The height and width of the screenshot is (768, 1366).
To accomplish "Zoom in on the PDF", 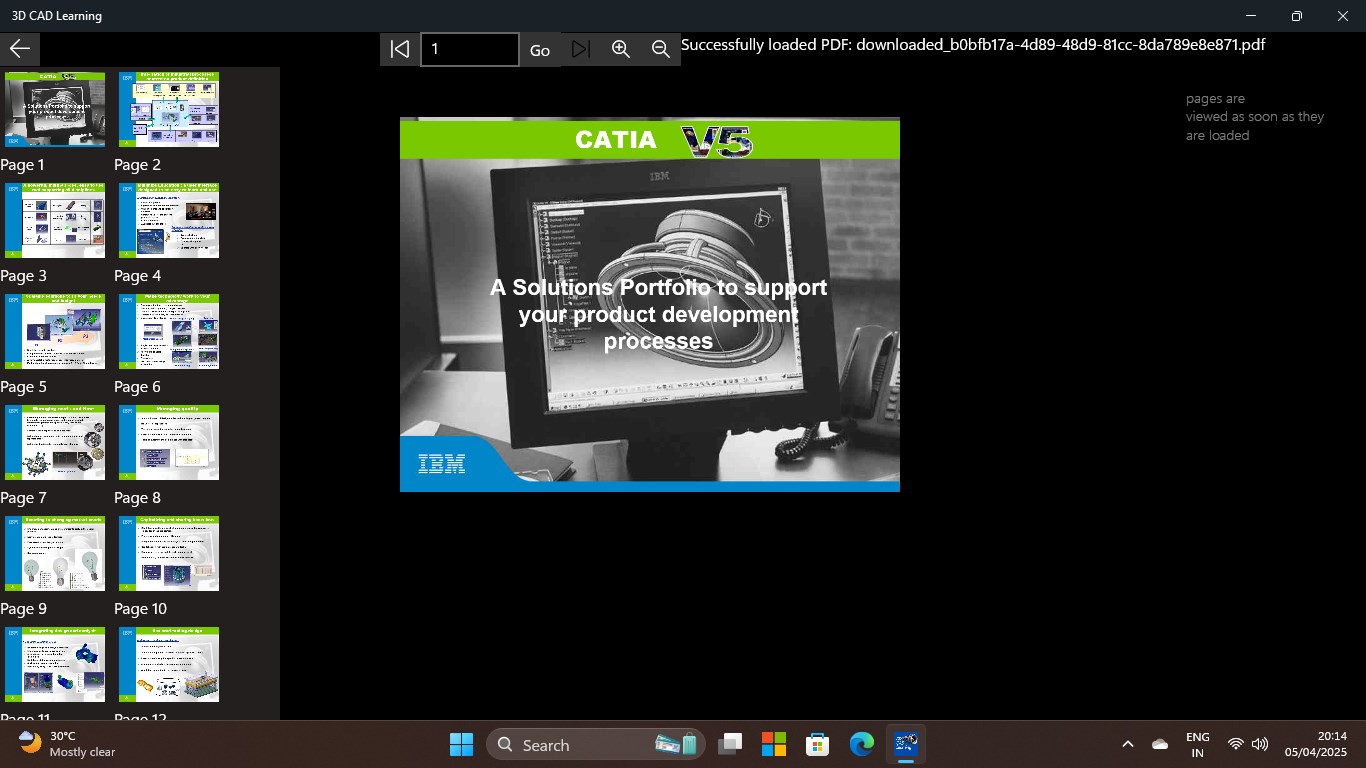I will (x=621, y=49).
